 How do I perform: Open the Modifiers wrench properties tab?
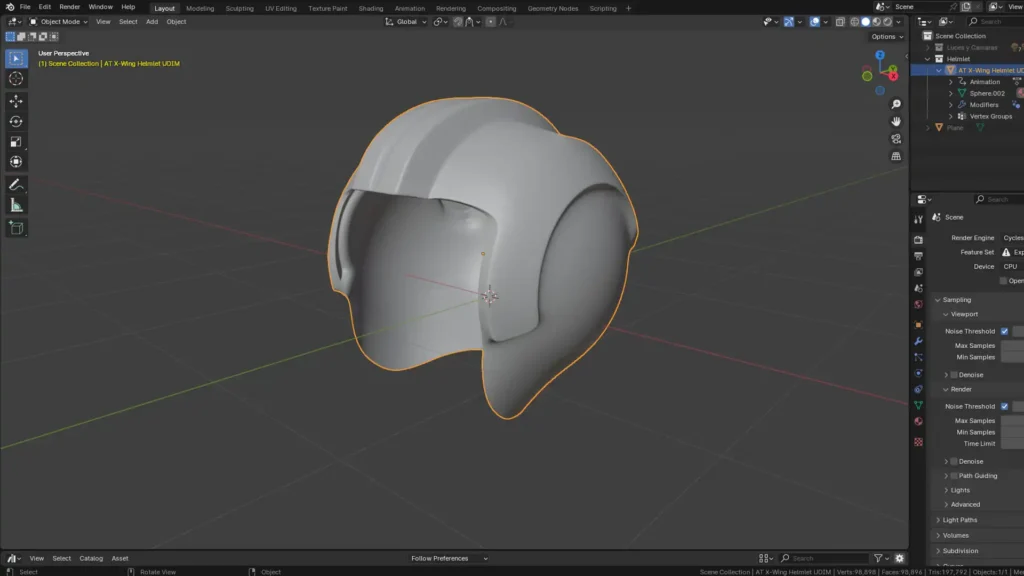click(918, 341)
